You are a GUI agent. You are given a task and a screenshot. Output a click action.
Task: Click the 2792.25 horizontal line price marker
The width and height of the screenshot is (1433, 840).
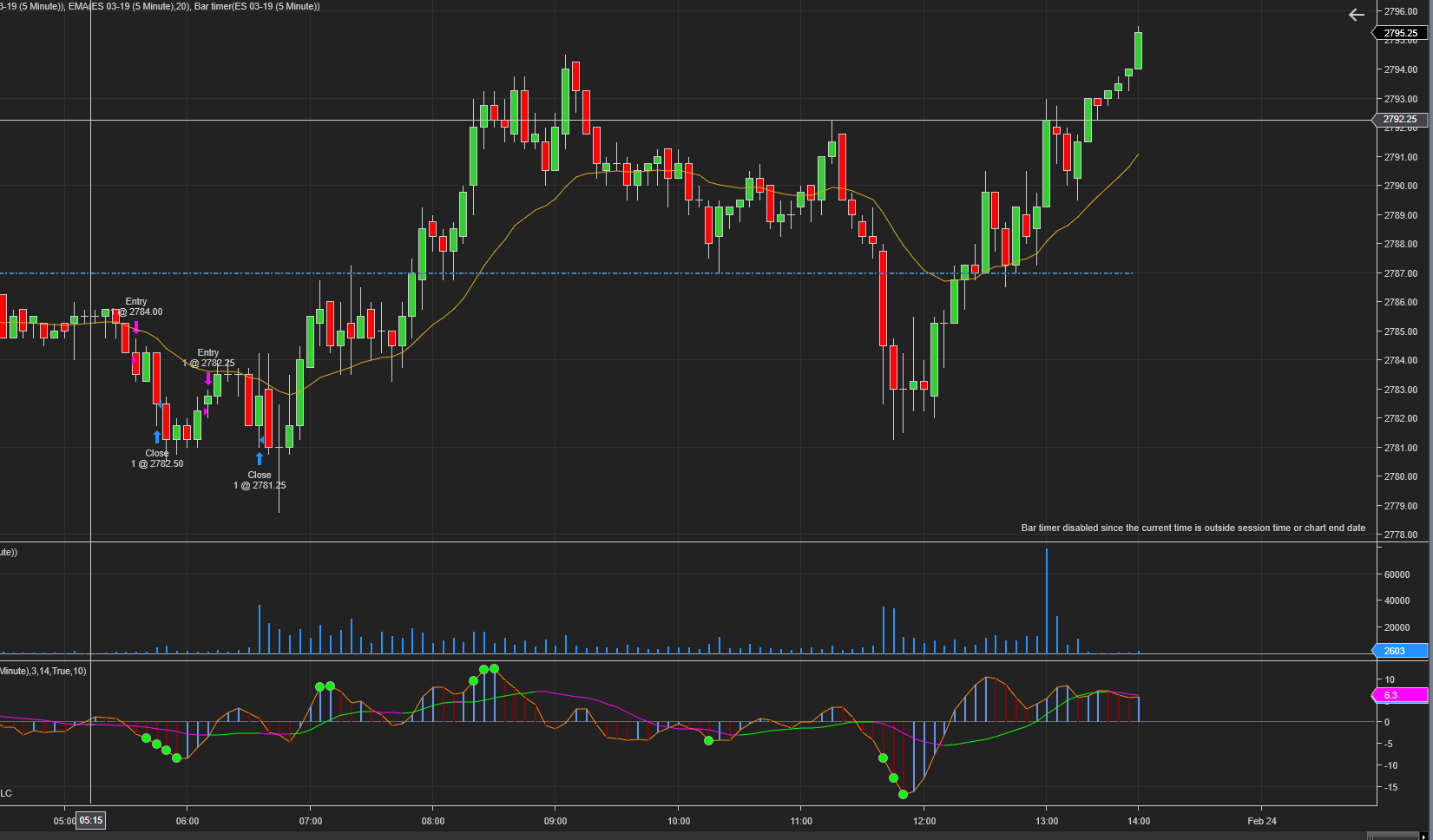coord(1399,120)
